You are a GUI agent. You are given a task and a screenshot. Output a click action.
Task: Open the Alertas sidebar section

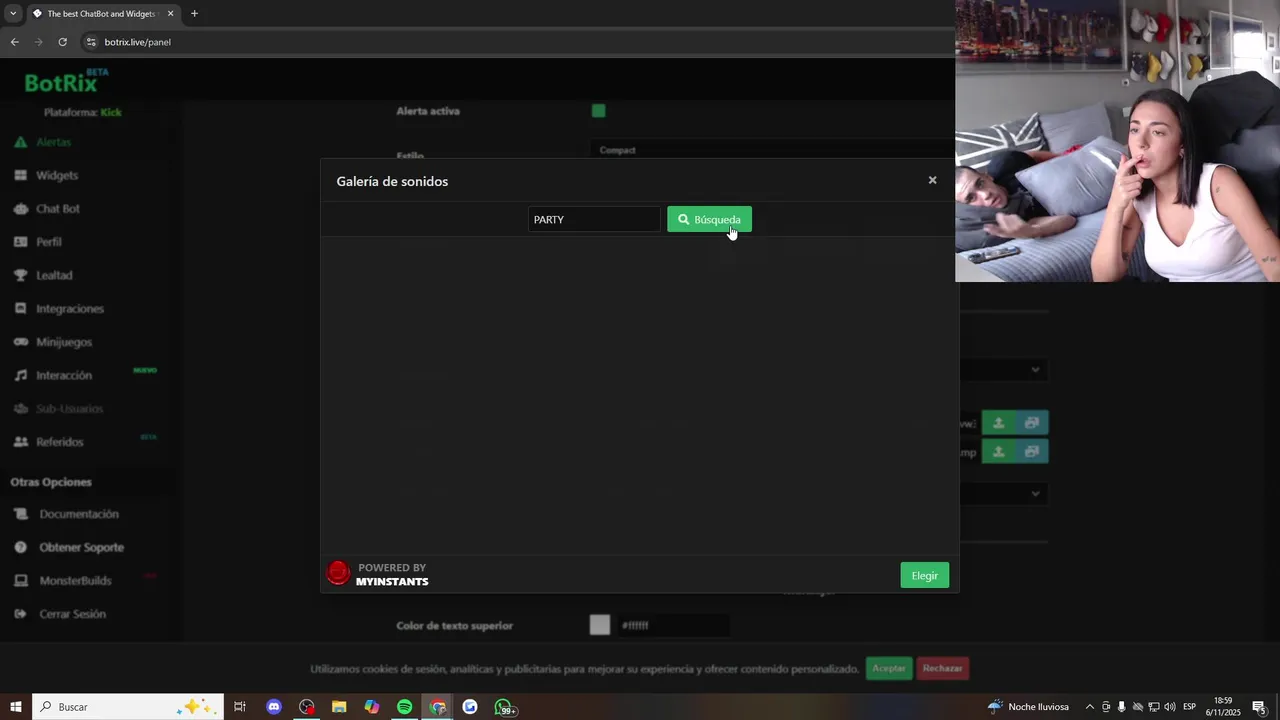[x=54, y=142]
